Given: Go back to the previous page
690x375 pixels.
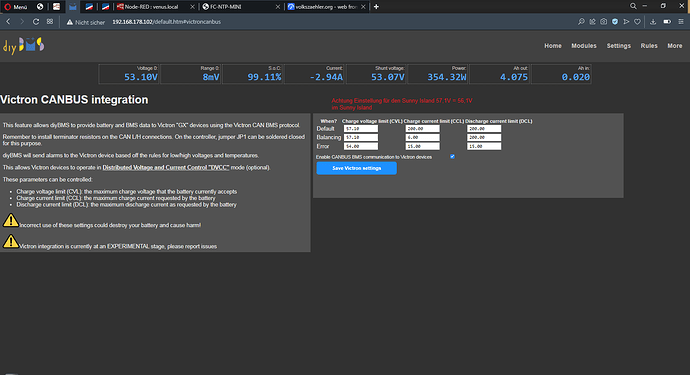Looking at the screenshot, I should (8, 22).
